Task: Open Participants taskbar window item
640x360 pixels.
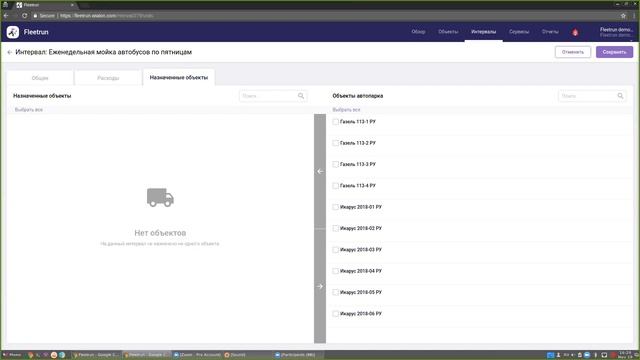Action: pos(298,355)
